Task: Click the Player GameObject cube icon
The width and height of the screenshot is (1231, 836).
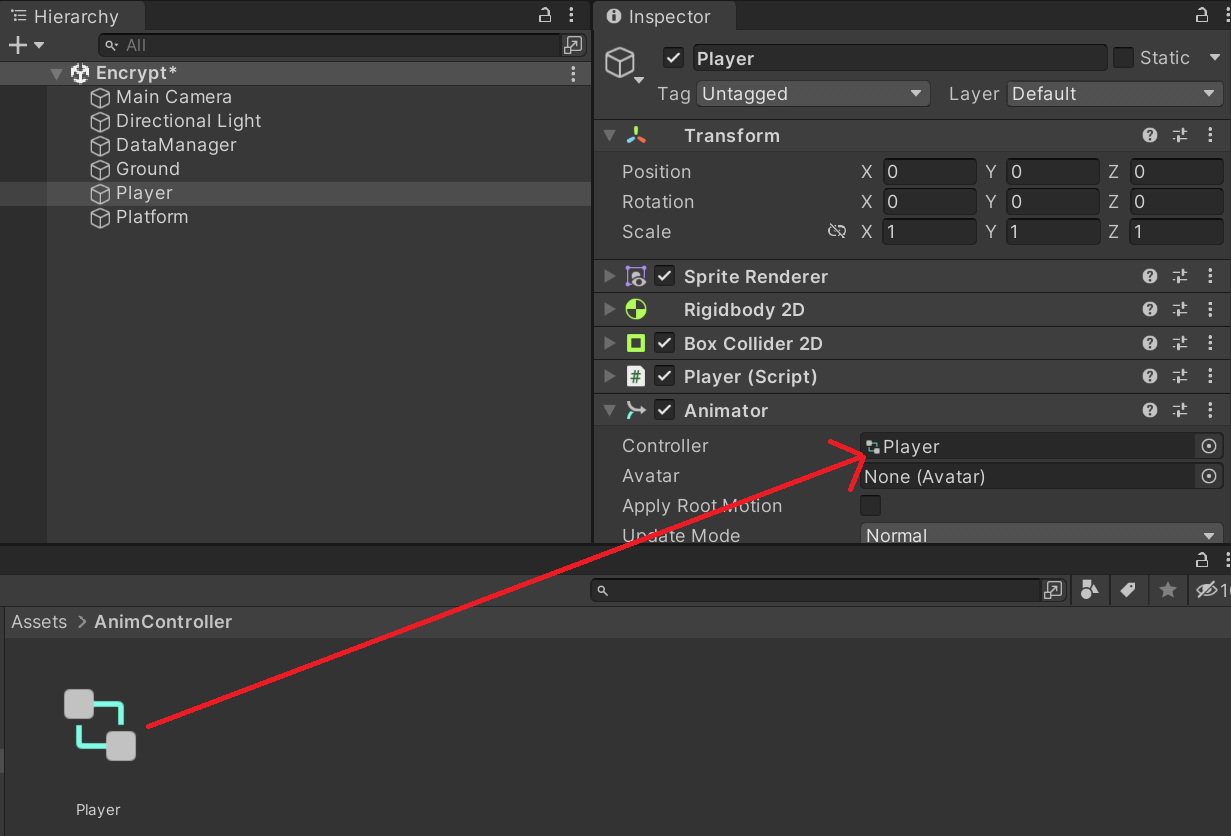Action: (x=621, y=62)
